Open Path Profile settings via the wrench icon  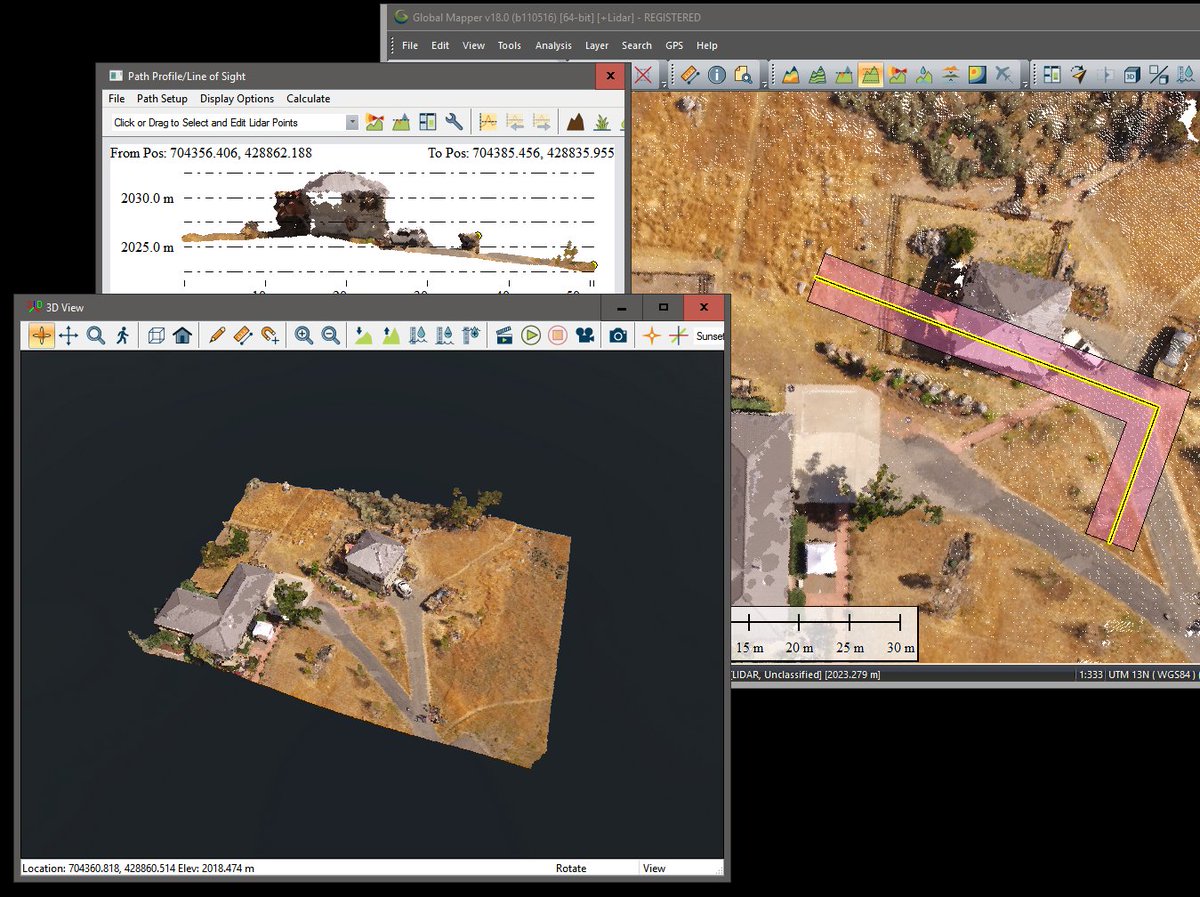click(455, 121)
